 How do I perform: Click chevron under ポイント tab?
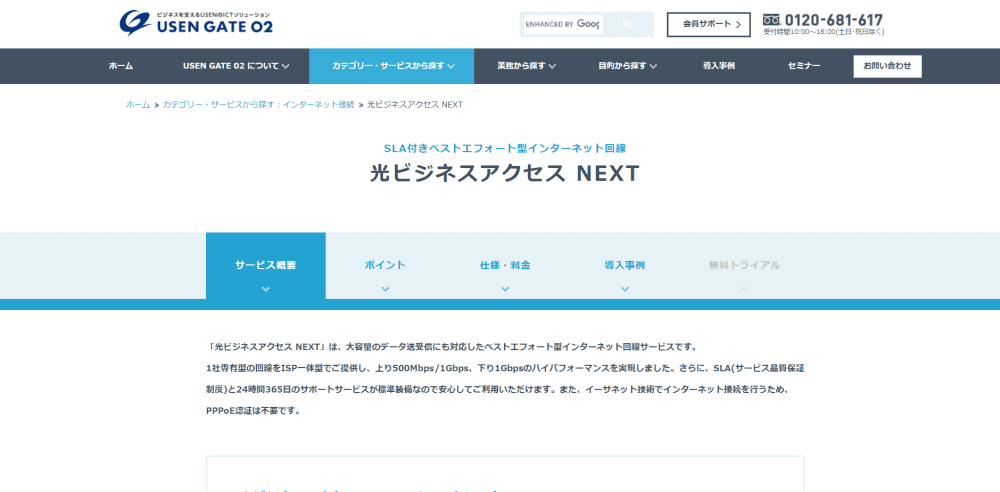coord(385,289)
